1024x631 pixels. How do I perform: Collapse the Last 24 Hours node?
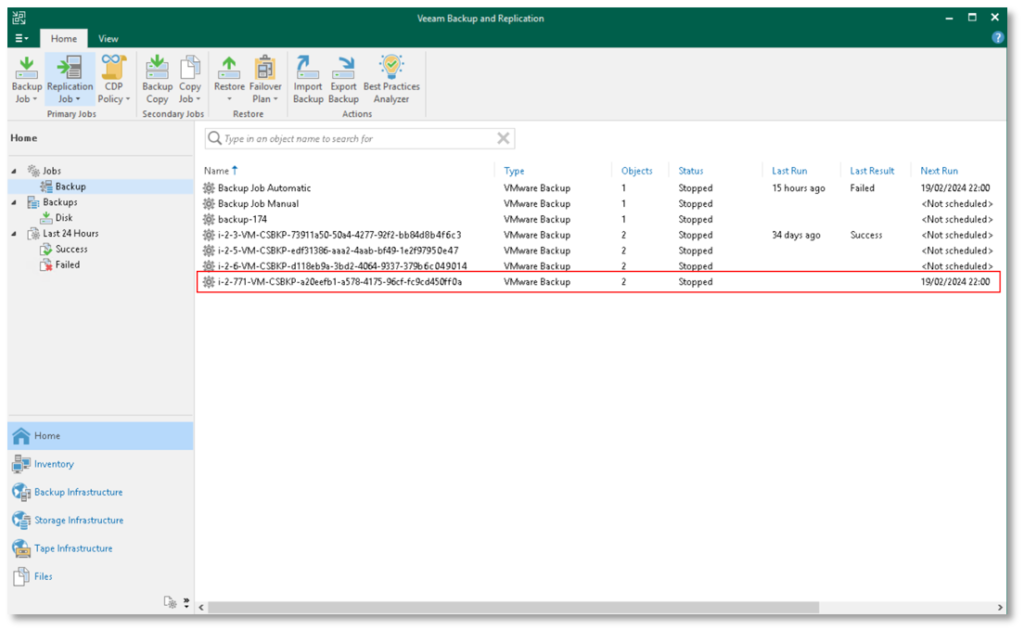14,234
